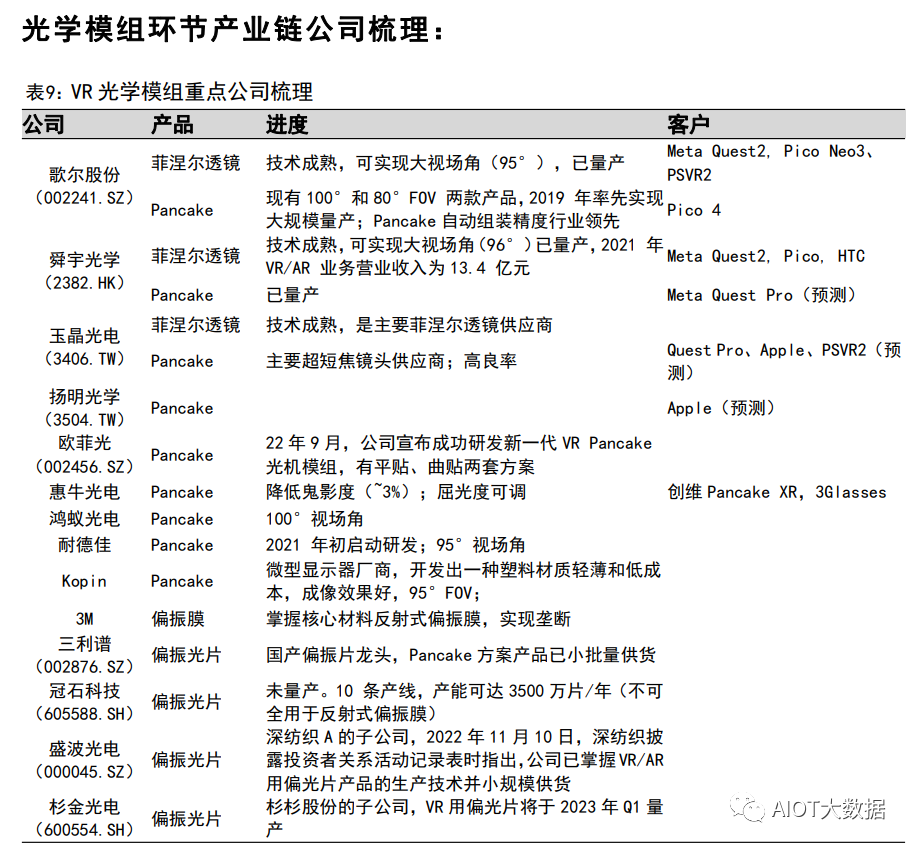The height and width of the screenshot is (849, 915).
Task: Click the Pancake product label for 舜宇光学
Action: (180, 295)
